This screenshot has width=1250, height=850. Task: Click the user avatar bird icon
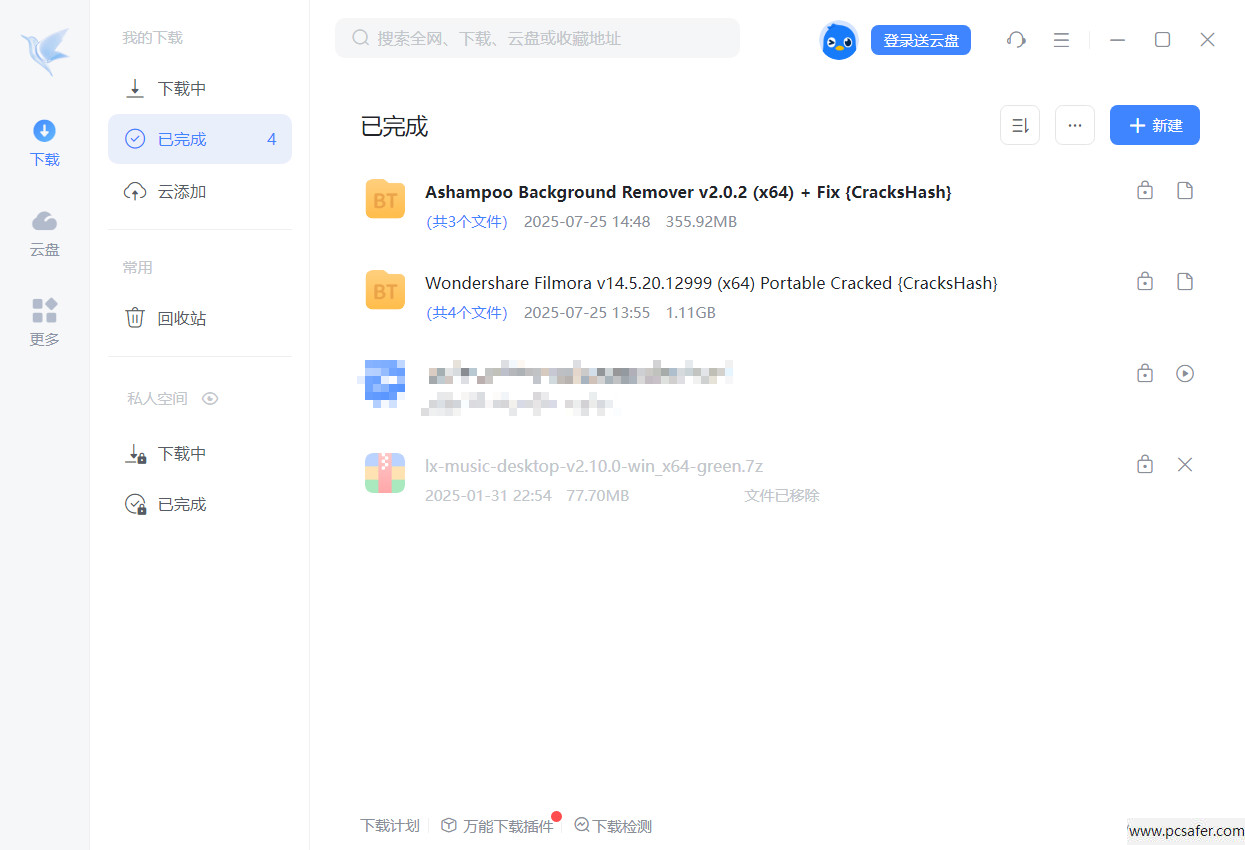point(838,40)
